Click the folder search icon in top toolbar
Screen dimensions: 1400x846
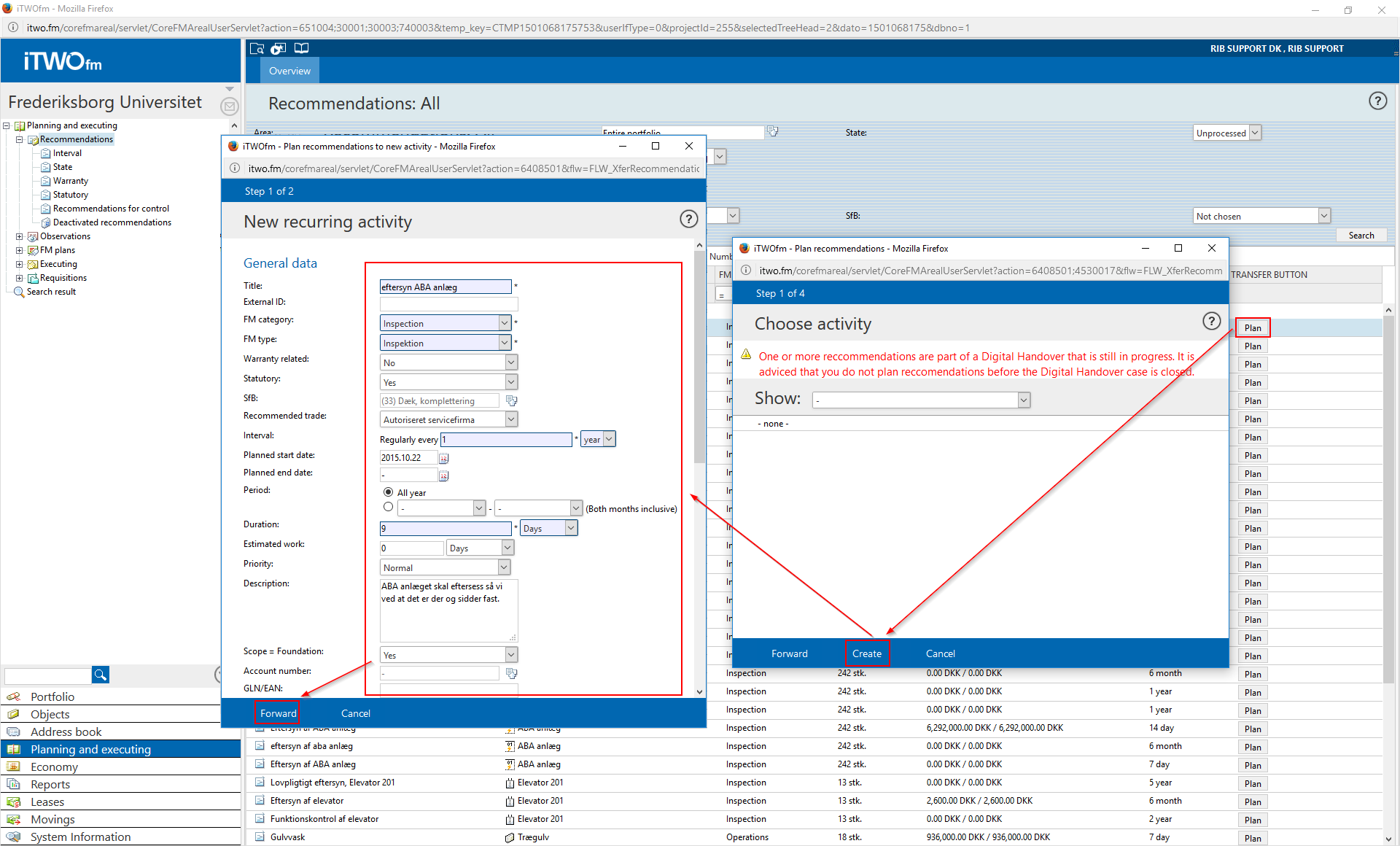pyautogui.click(x=257, y=48)
